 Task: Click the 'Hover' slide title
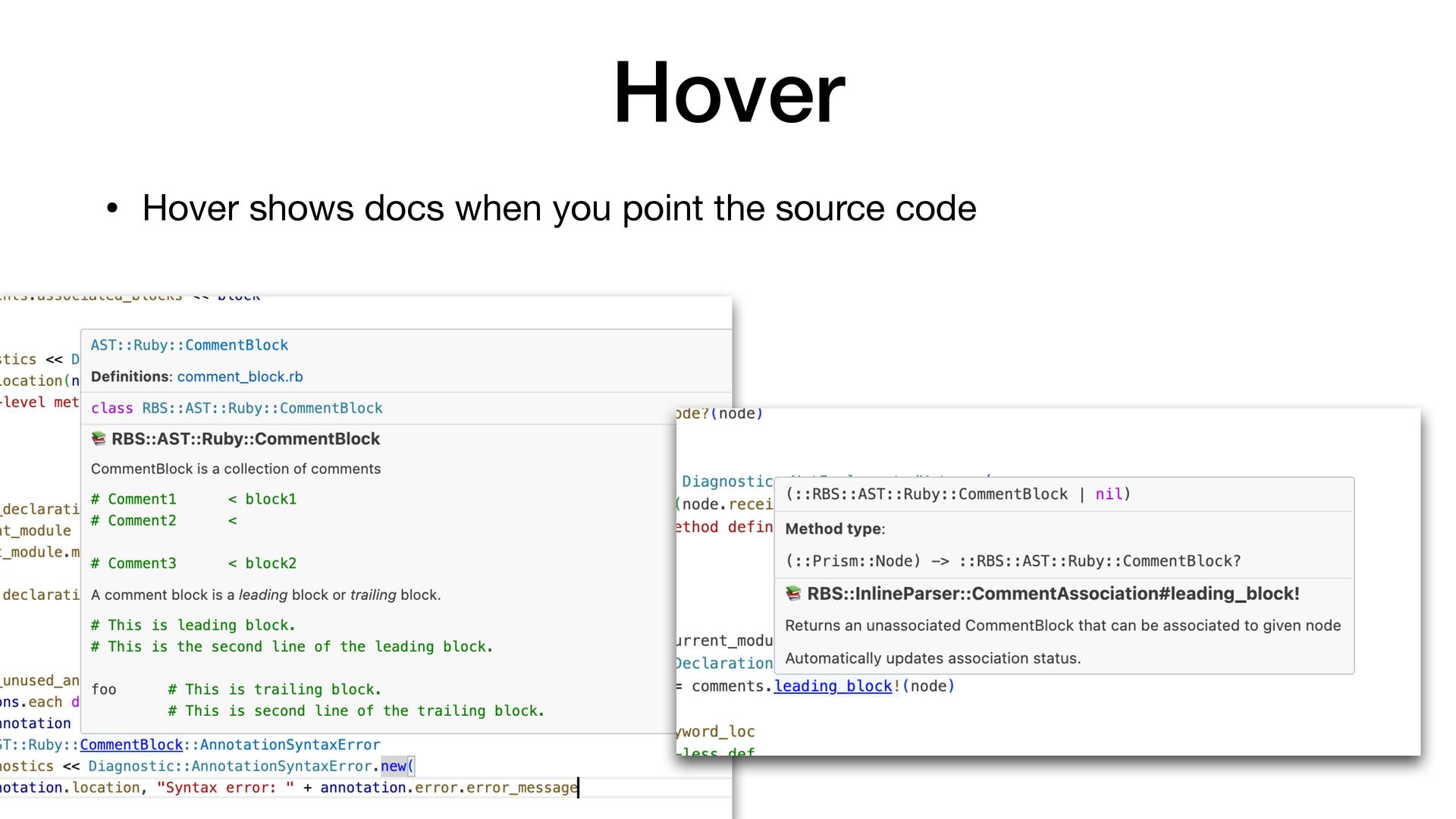(728, 93)
